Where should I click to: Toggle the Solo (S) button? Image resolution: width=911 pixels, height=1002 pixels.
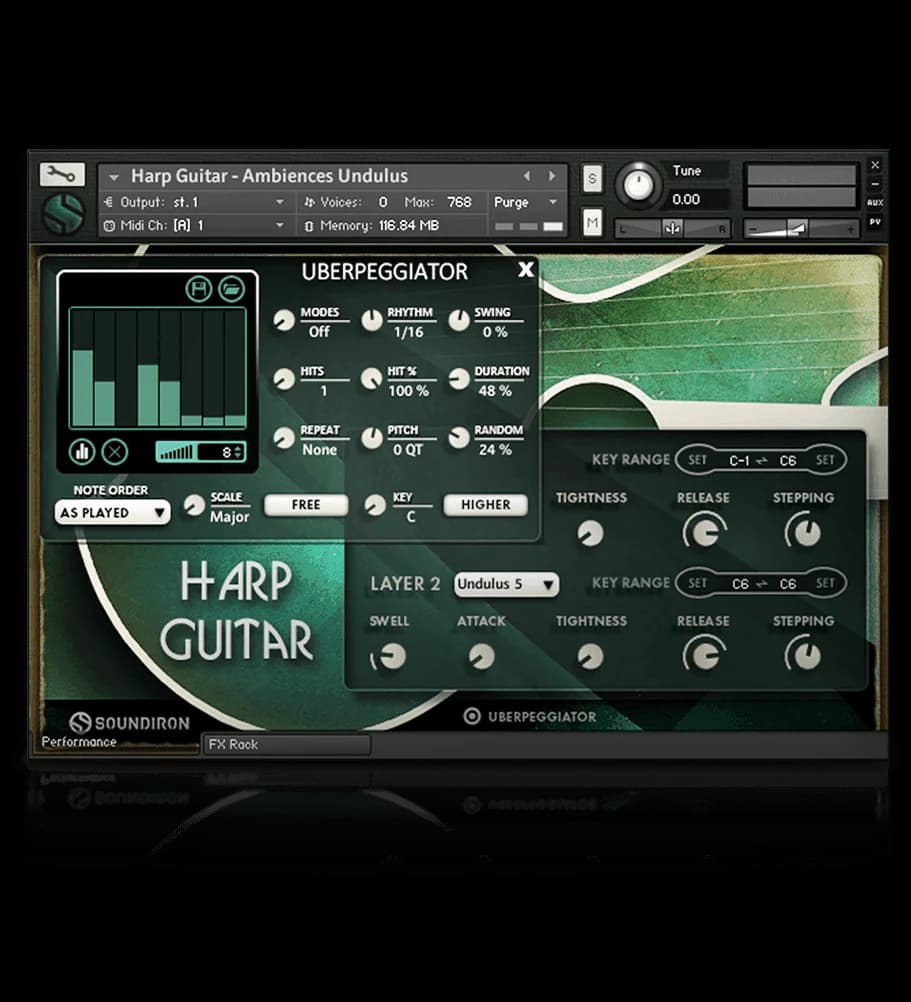592,179
